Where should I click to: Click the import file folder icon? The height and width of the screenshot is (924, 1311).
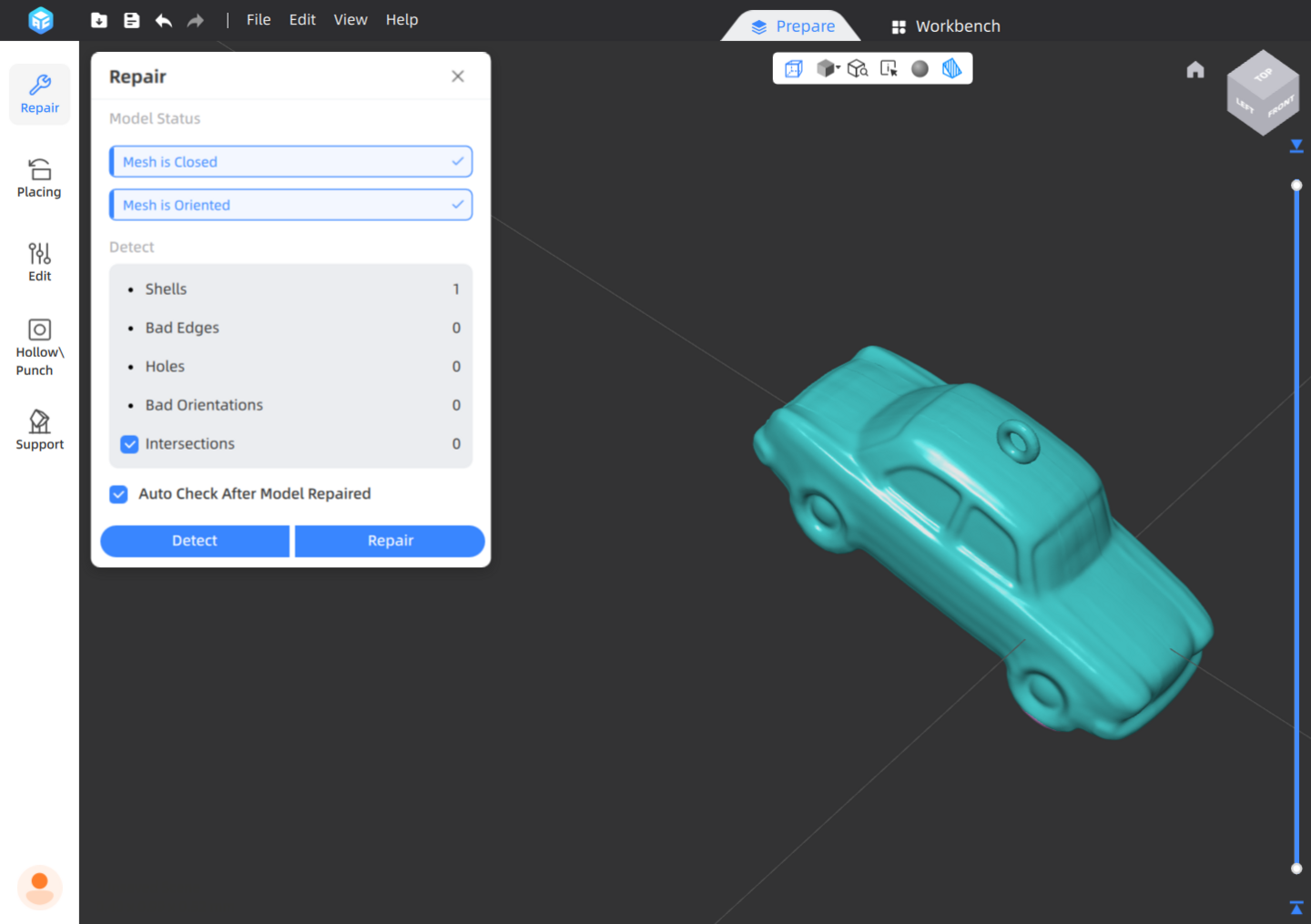(x=99, y=20)
